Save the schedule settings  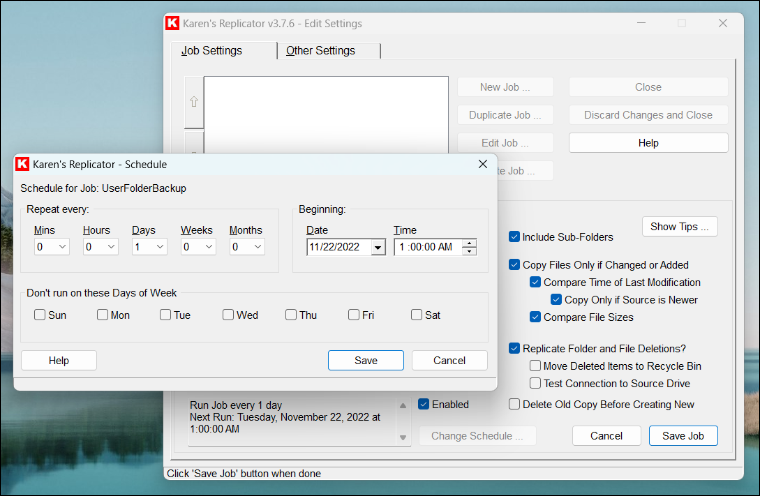coord(365,360)
